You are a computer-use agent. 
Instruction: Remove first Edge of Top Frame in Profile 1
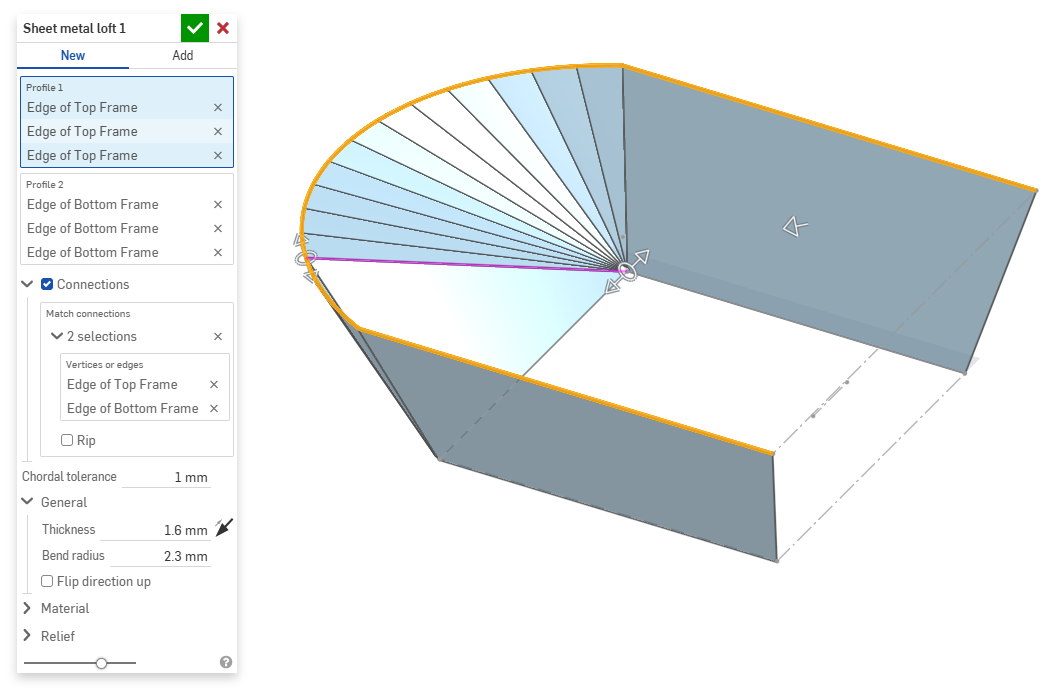coord(218,108)
